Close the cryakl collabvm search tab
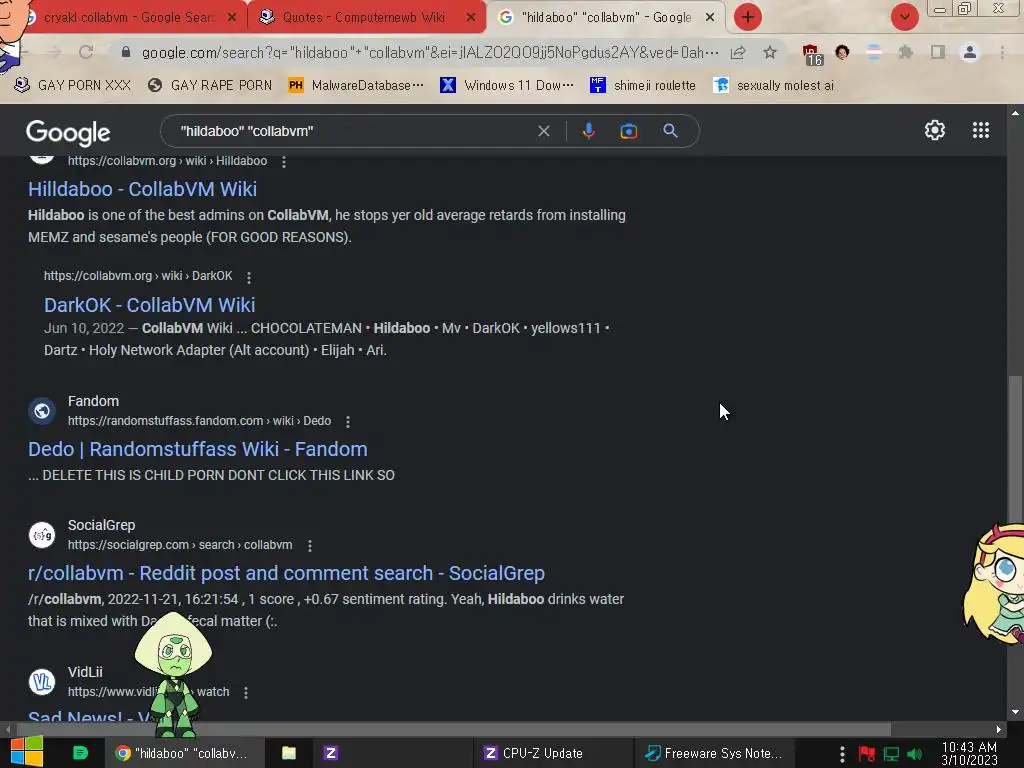This screenshot has width=1024, height=768. [x=232, y=17]
